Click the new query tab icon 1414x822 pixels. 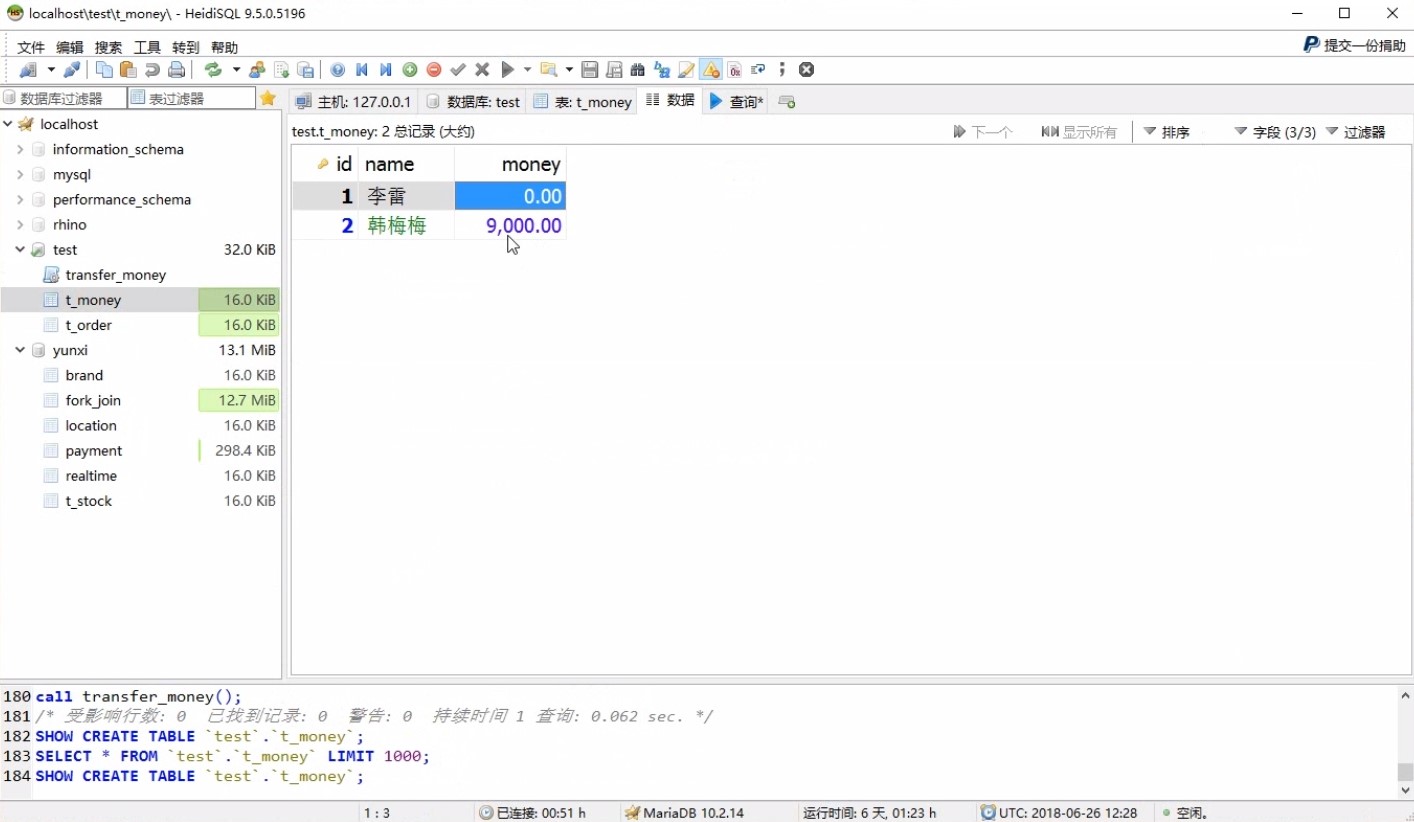tap(787, 102)
